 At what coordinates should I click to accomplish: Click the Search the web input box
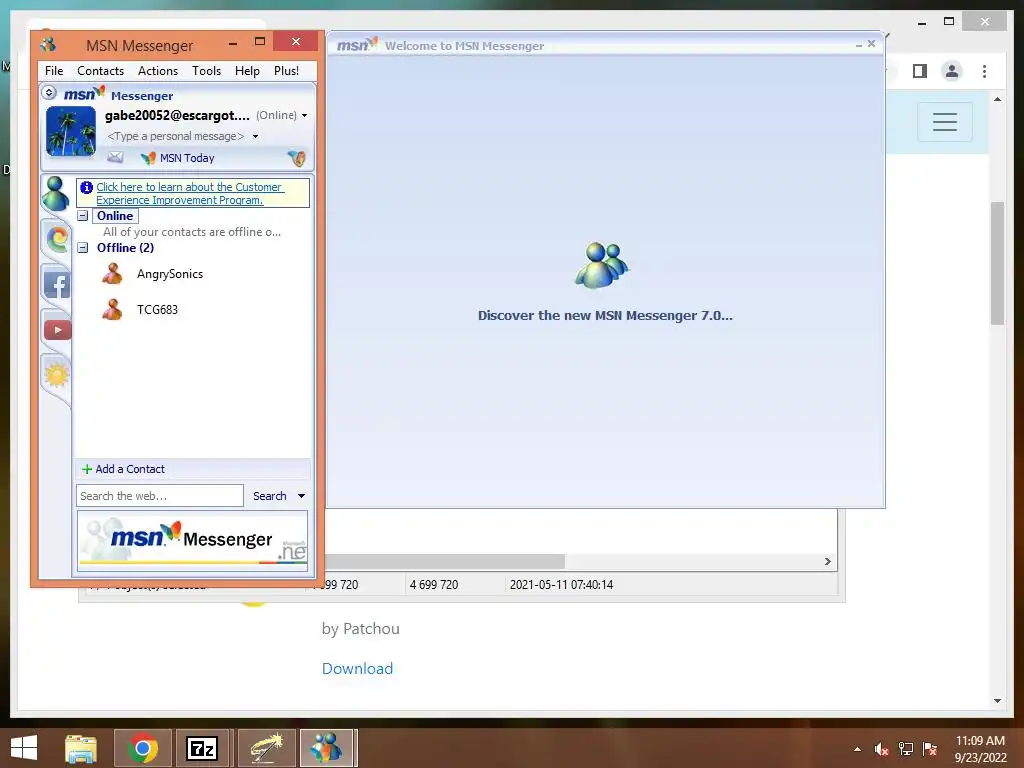click(160, 496)
